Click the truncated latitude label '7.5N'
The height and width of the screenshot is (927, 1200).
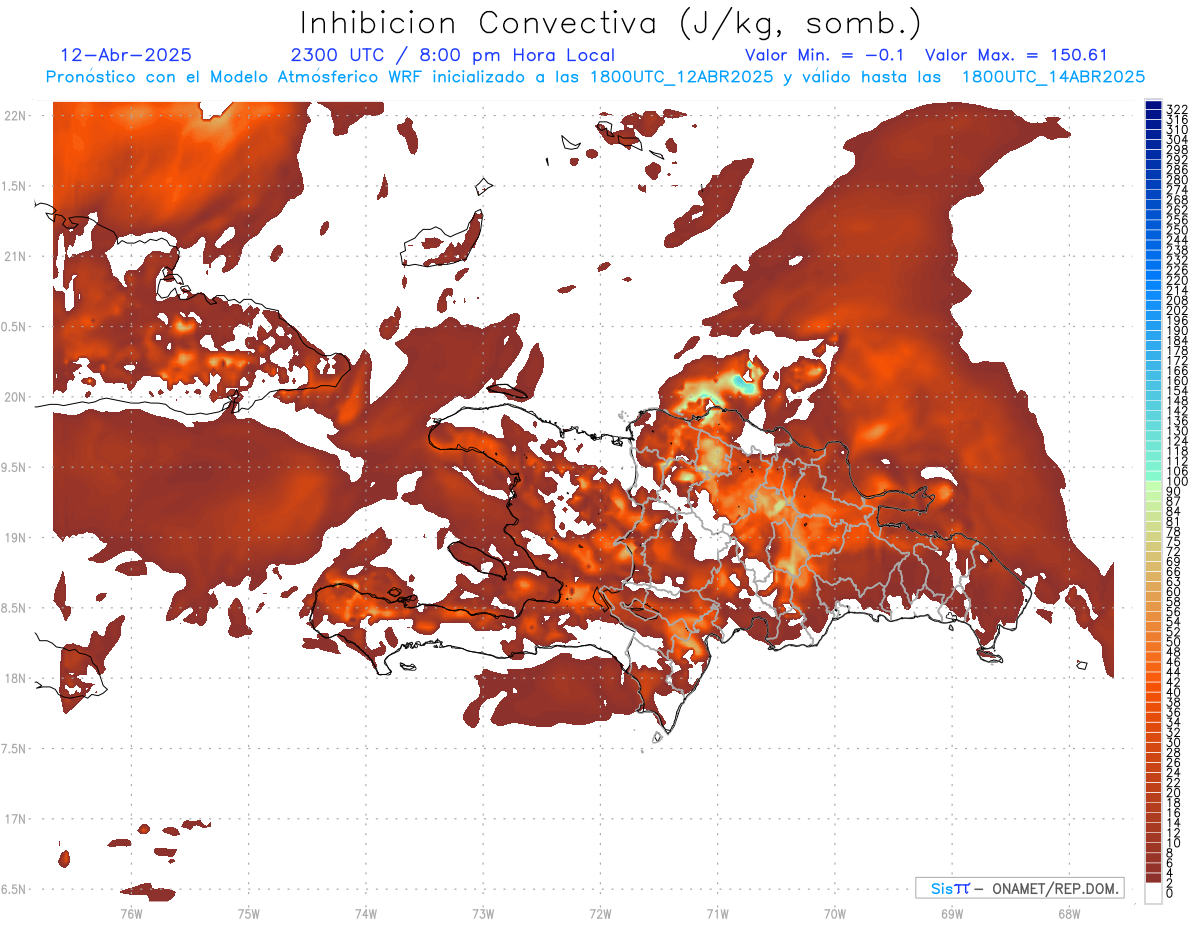coord(14,748)
